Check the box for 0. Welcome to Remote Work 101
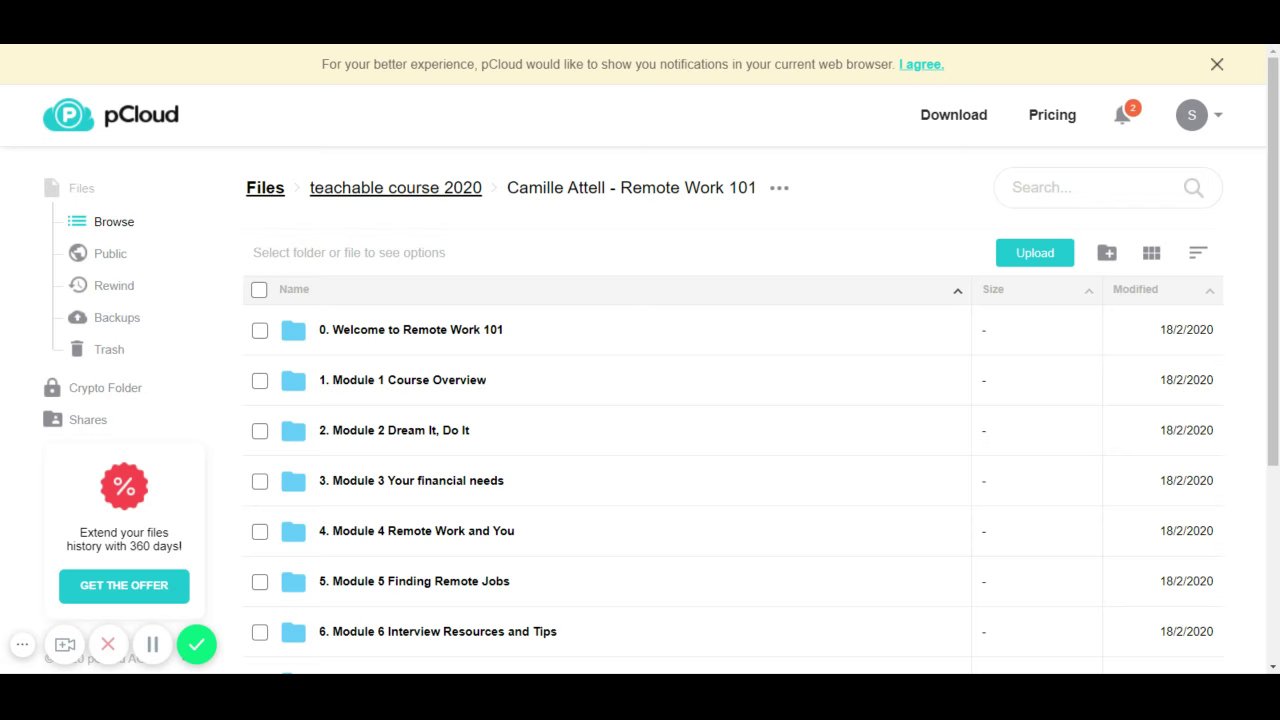 click(260, 330)
